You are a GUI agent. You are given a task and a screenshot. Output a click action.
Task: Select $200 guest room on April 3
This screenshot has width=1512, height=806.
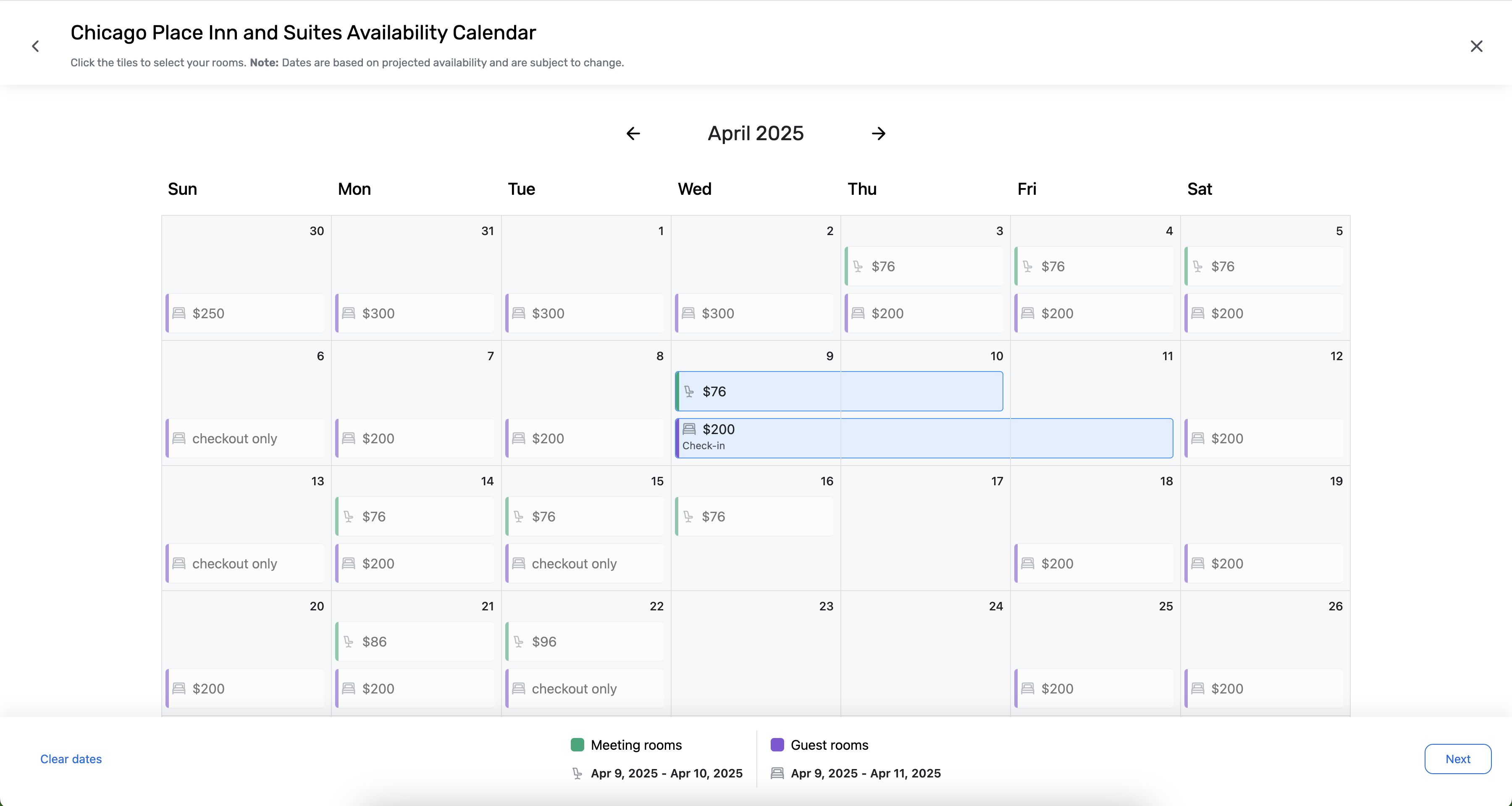pos(924,313)
